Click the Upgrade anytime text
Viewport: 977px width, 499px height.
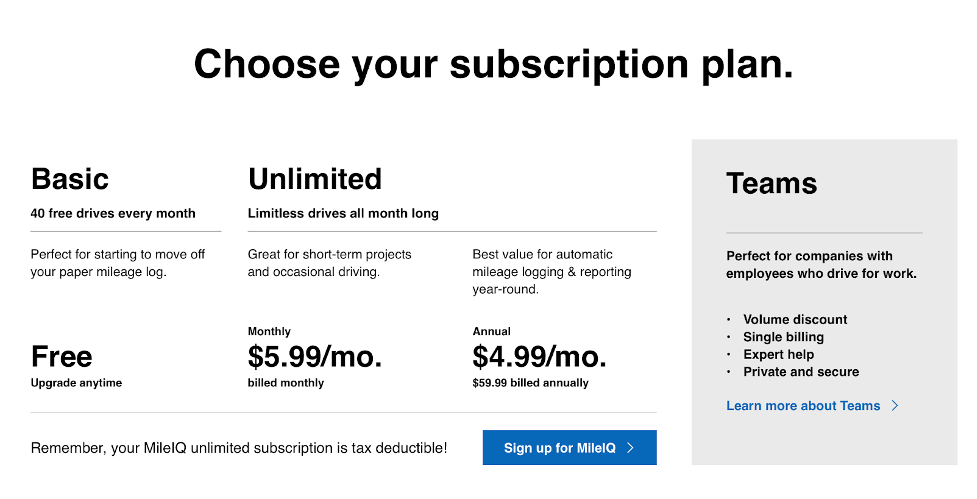click(x=76, y=383)
